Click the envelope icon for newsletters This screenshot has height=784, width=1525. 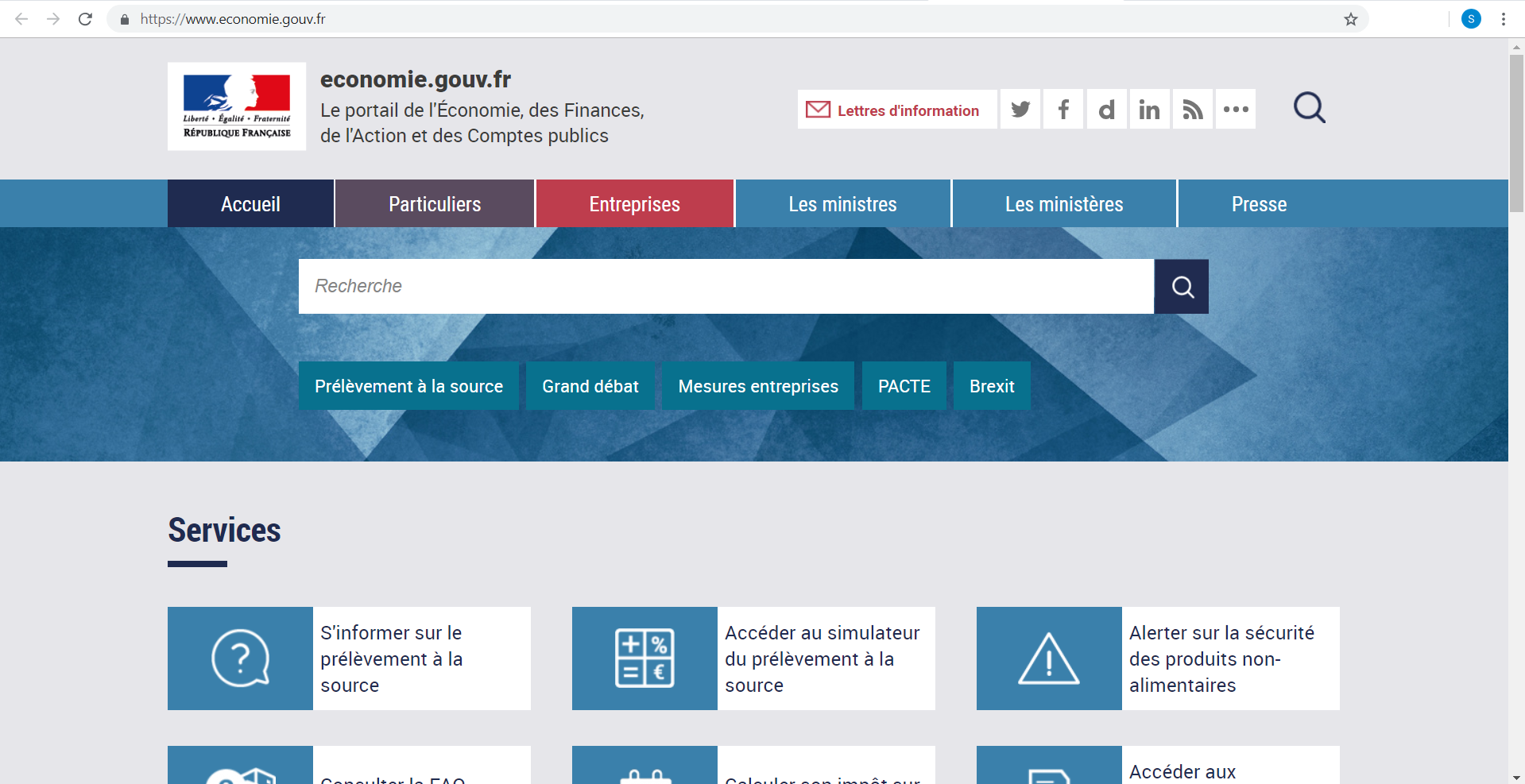pos(818,110)
